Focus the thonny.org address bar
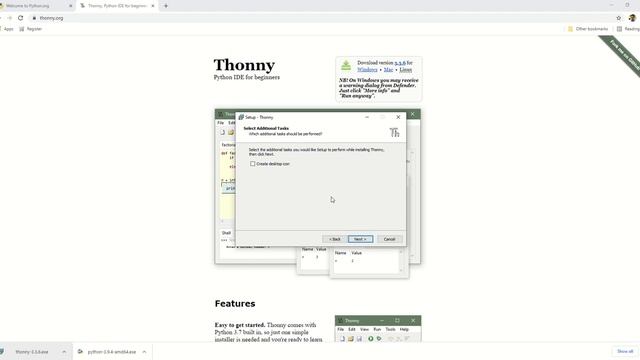Screen dimensions: 640x360 pos(322,18)
